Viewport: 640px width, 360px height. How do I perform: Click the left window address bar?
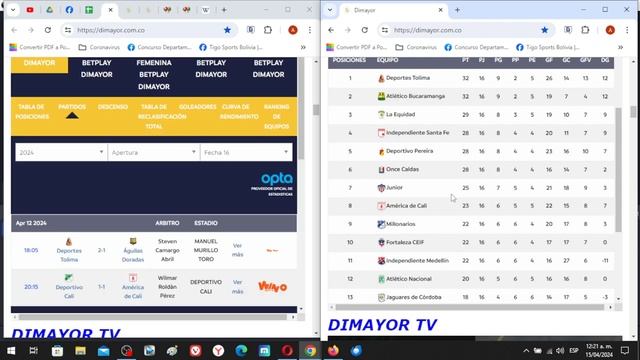pyautogui.click(x=147, y=30)
